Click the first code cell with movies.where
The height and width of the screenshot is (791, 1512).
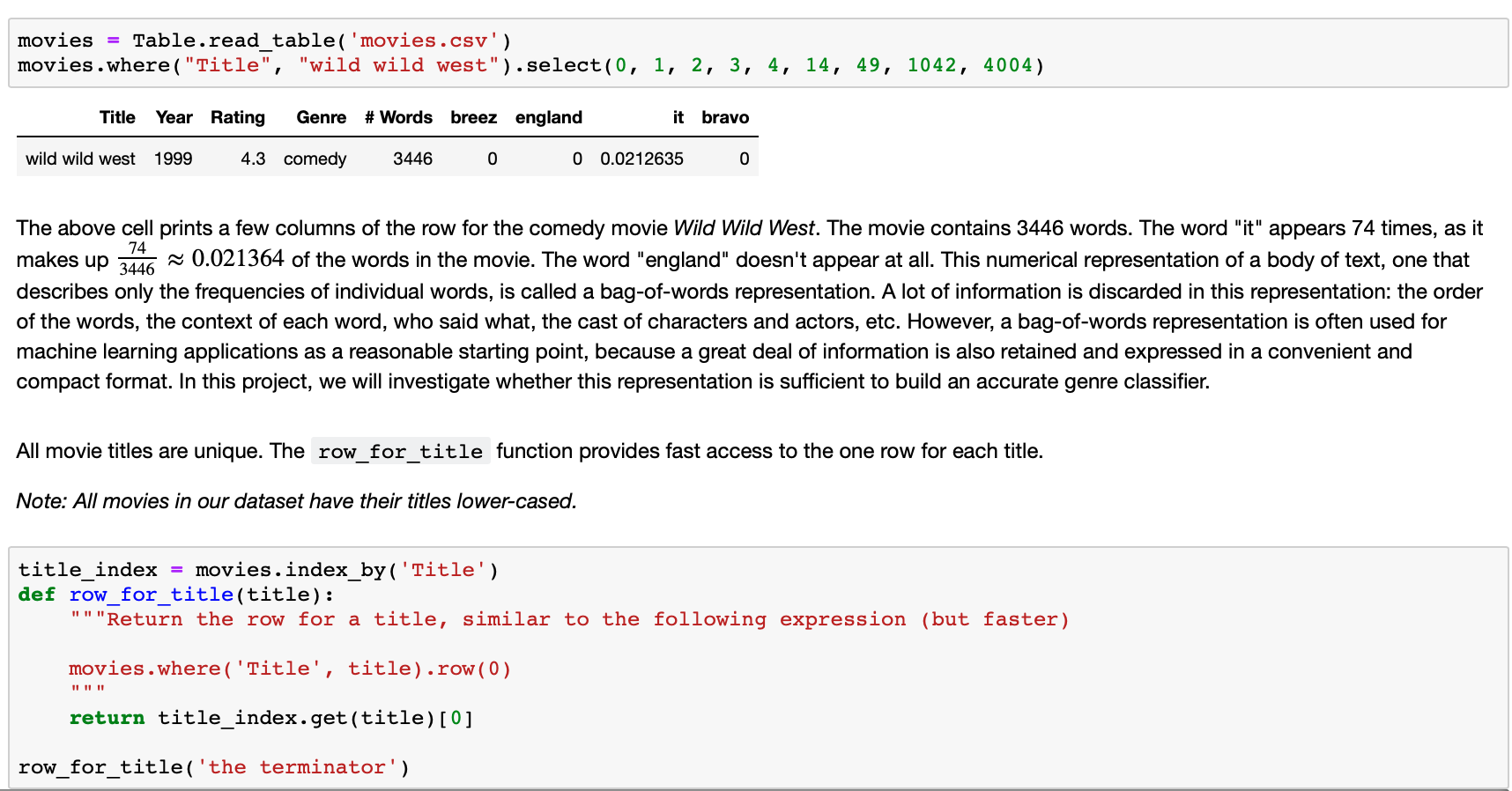(758, 53)
